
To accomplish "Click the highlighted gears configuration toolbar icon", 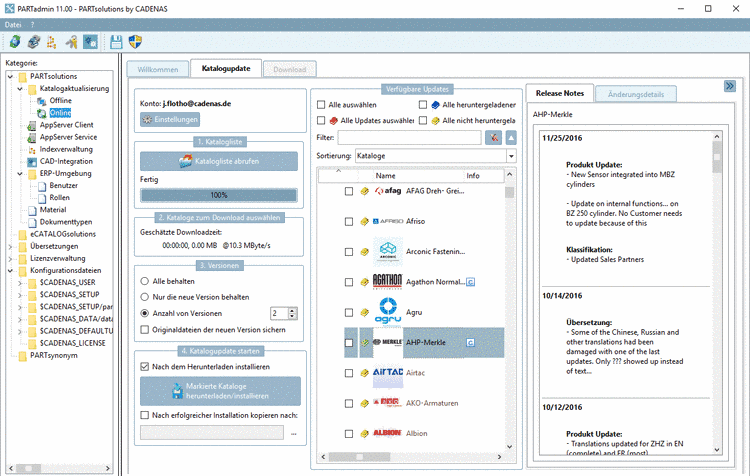I will tap(90, 42).
